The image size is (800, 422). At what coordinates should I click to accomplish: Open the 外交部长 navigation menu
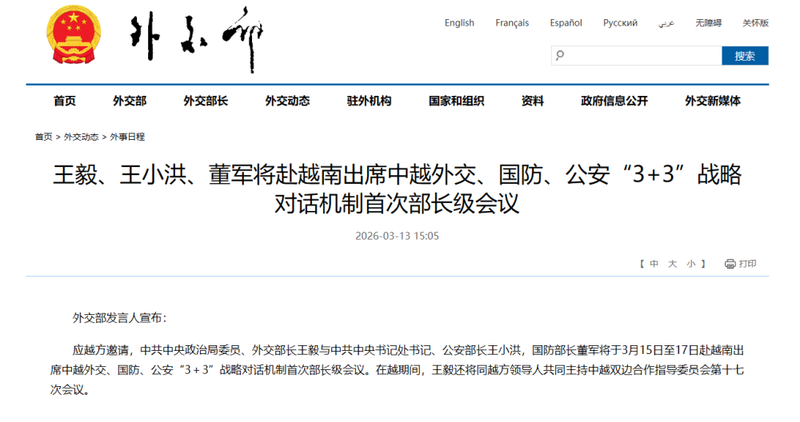pyautogui.click(x=205, y=101)
